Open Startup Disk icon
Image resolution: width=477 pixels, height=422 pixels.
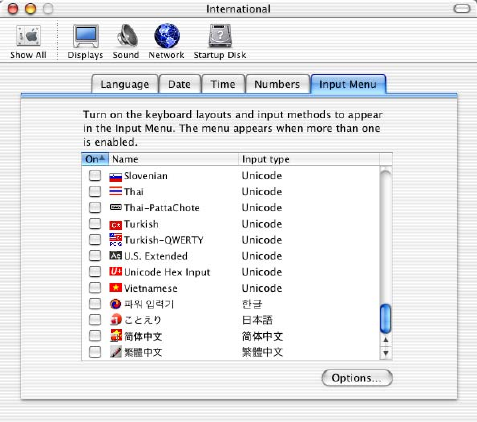pyautogui.click(x=220, y=36)
